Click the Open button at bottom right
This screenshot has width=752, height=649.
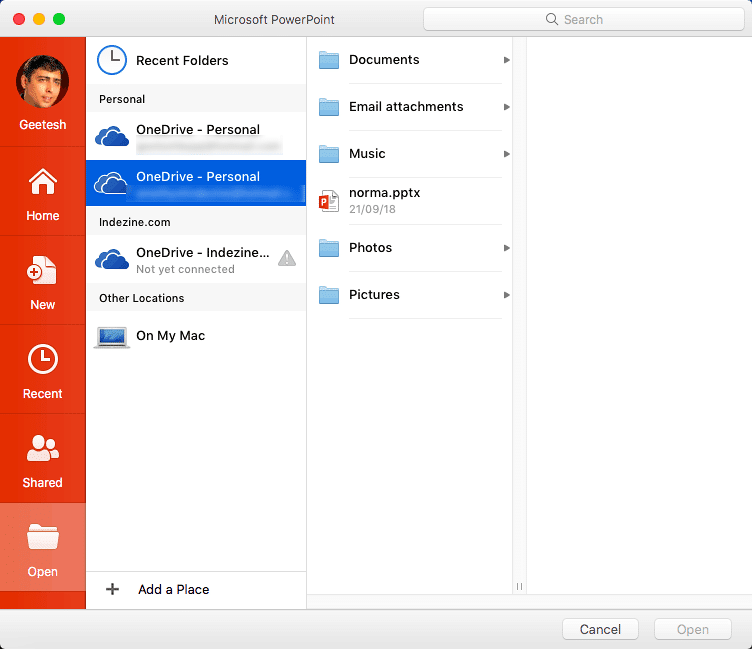click(x=692, y=629)
